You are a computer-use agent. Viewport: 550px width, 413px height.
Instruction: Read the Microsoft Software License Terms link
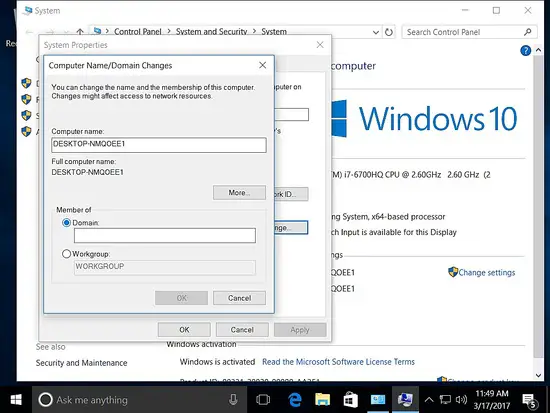(x=338, y=362)
